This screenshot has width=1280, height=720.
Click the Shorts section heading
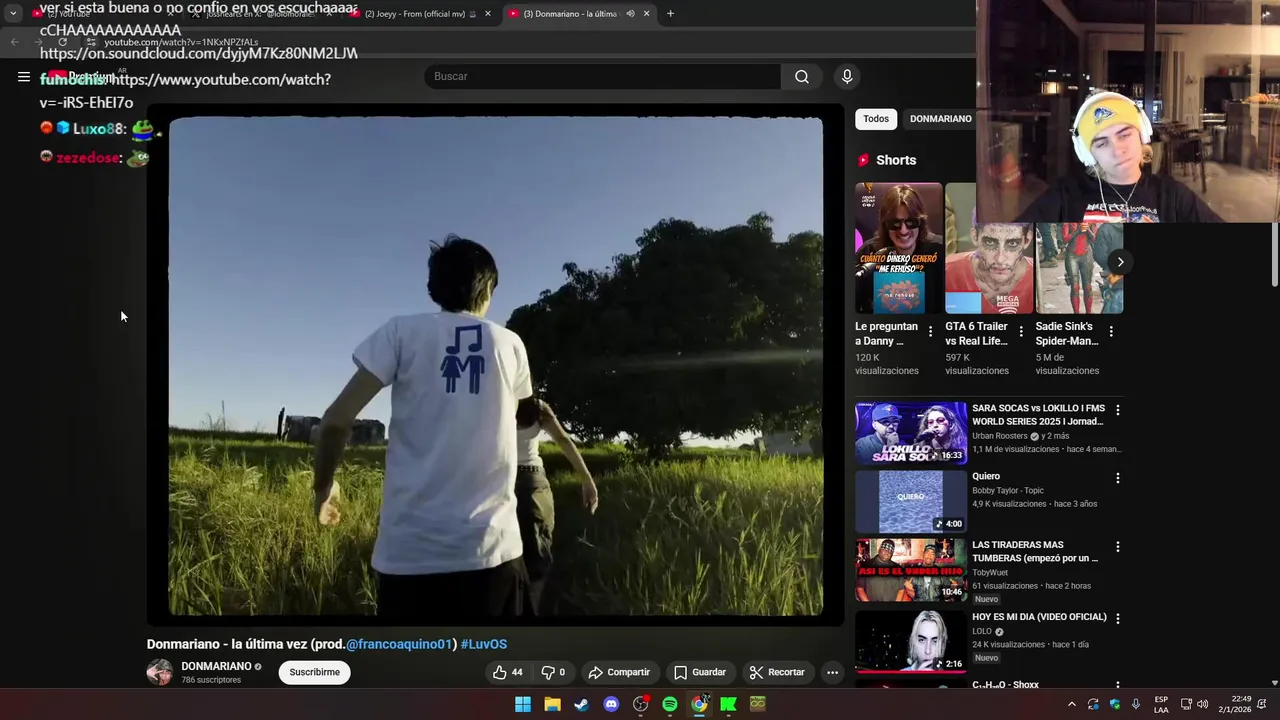point(896,160)
